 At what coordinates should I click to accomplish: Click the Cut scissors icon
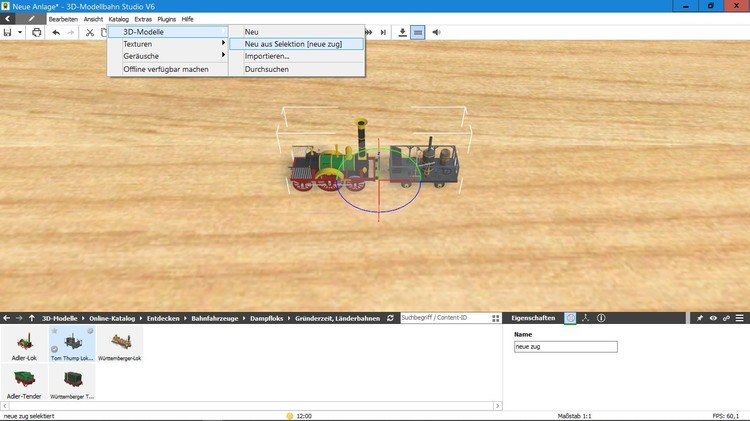89,33
